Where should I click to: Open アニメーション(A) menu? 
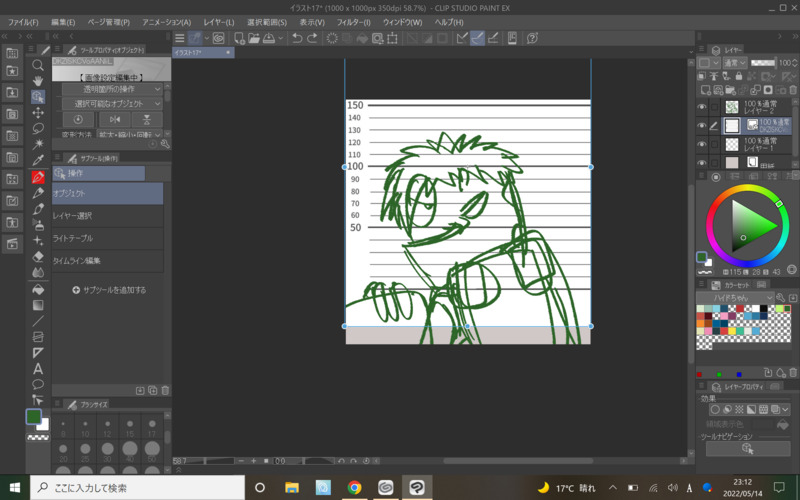click(167, 22)
